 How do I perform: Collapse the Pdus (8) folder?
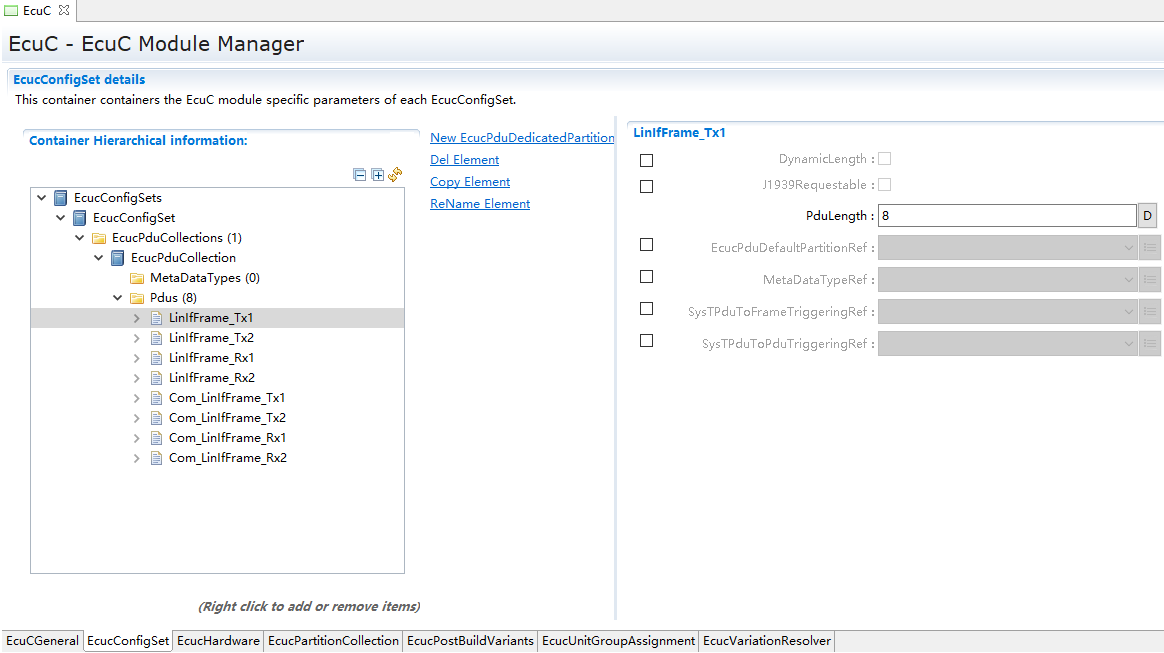click(118, 298)
